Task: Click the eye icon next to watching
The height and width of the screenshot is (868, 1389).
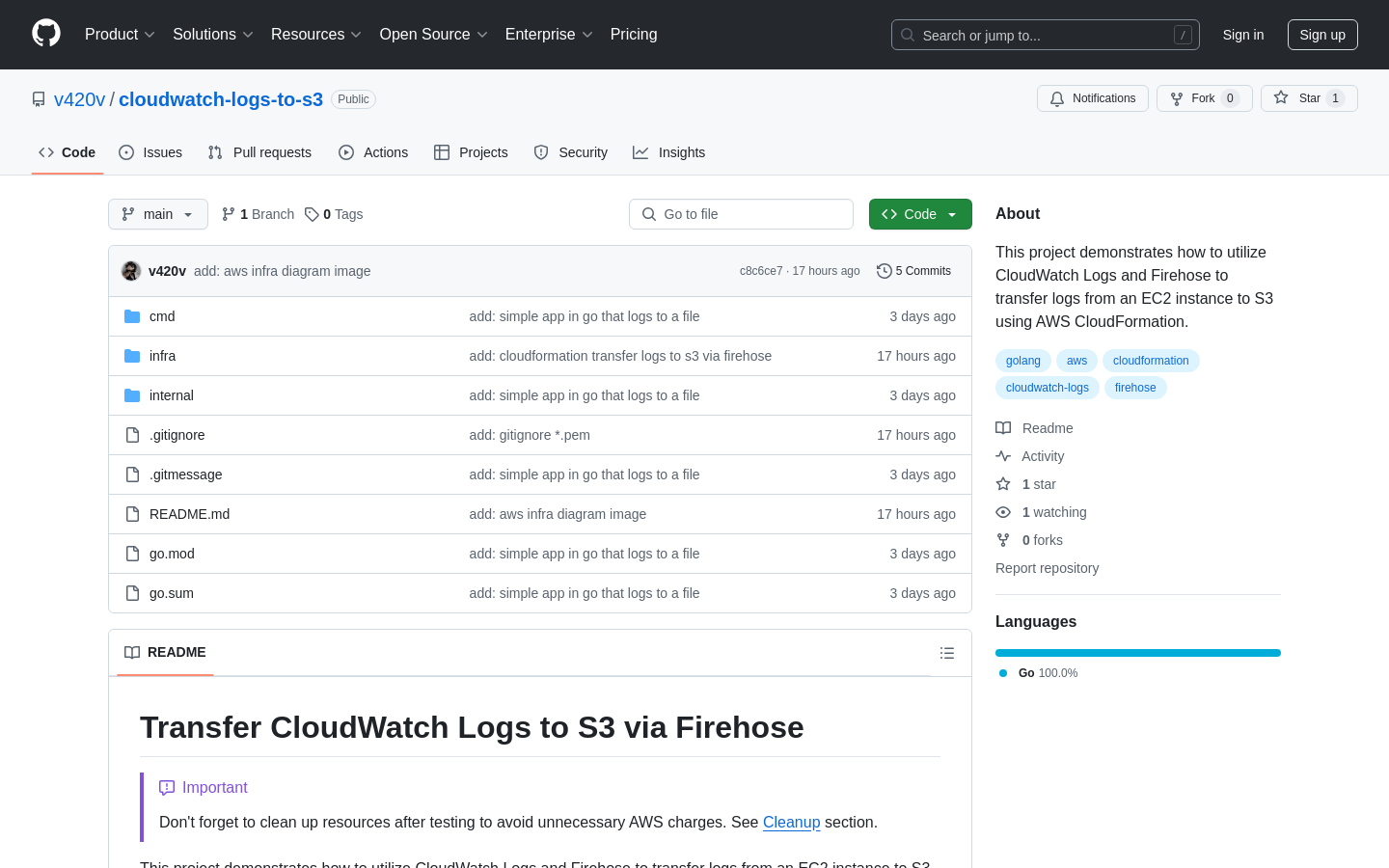Action: [x=1003, y=512]
